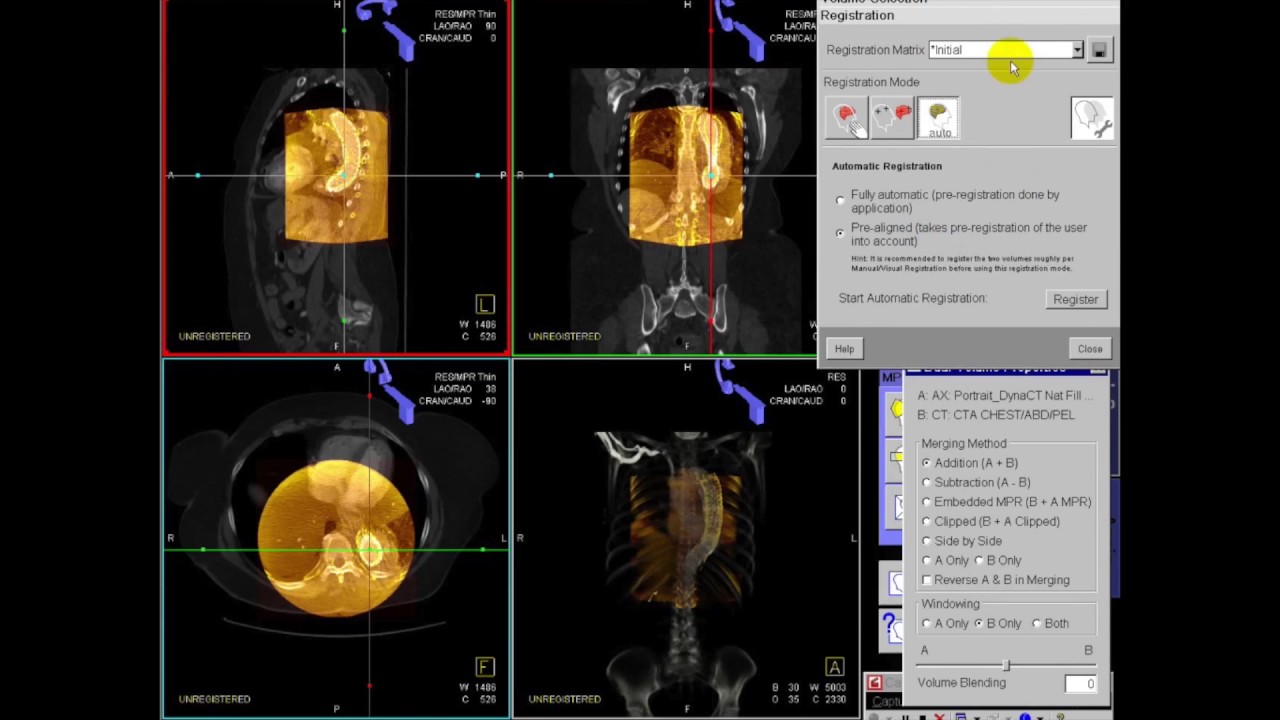This screenshot has width=1280, height=720.
Task: Click the UNREGISTERED label in sagittal view
Action: 214,336
